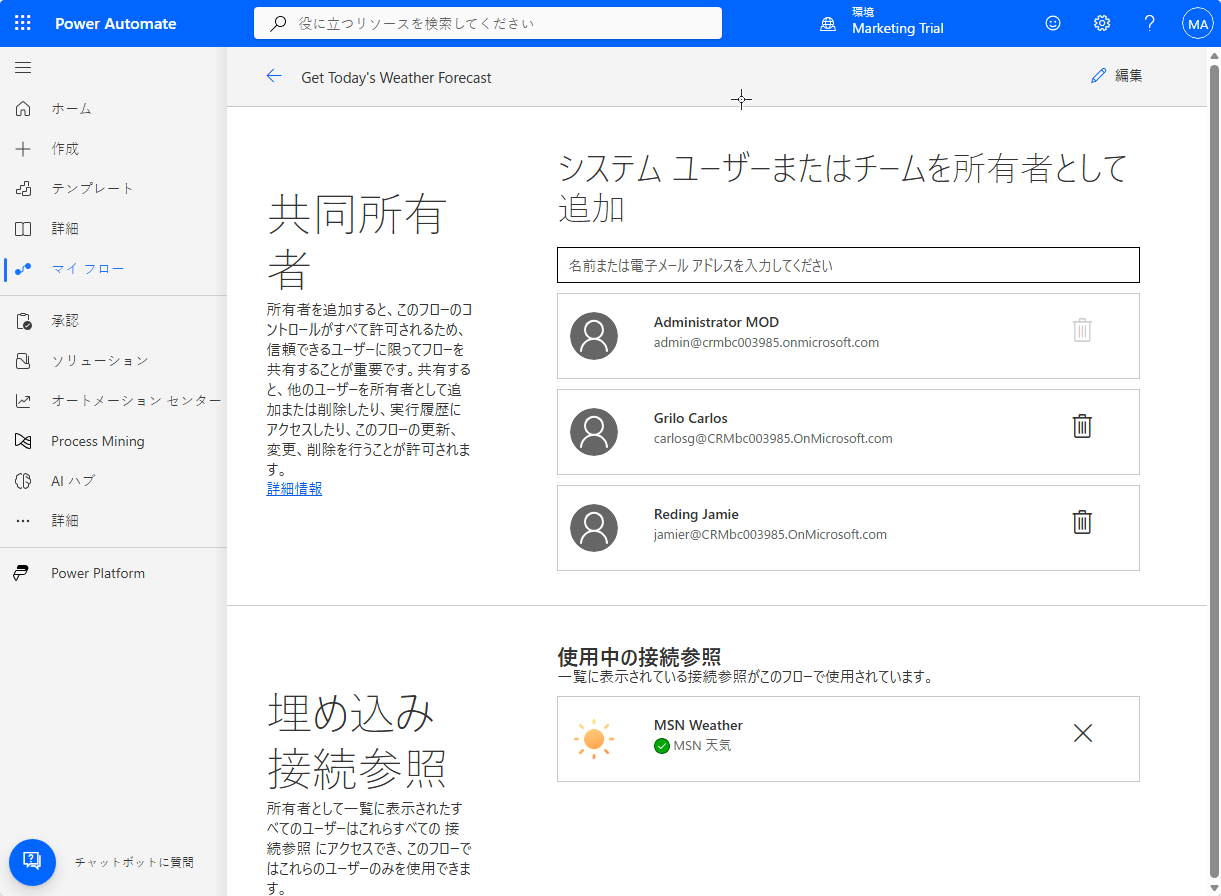
Task: Click the Power Automate title
Action: [116, 23]
